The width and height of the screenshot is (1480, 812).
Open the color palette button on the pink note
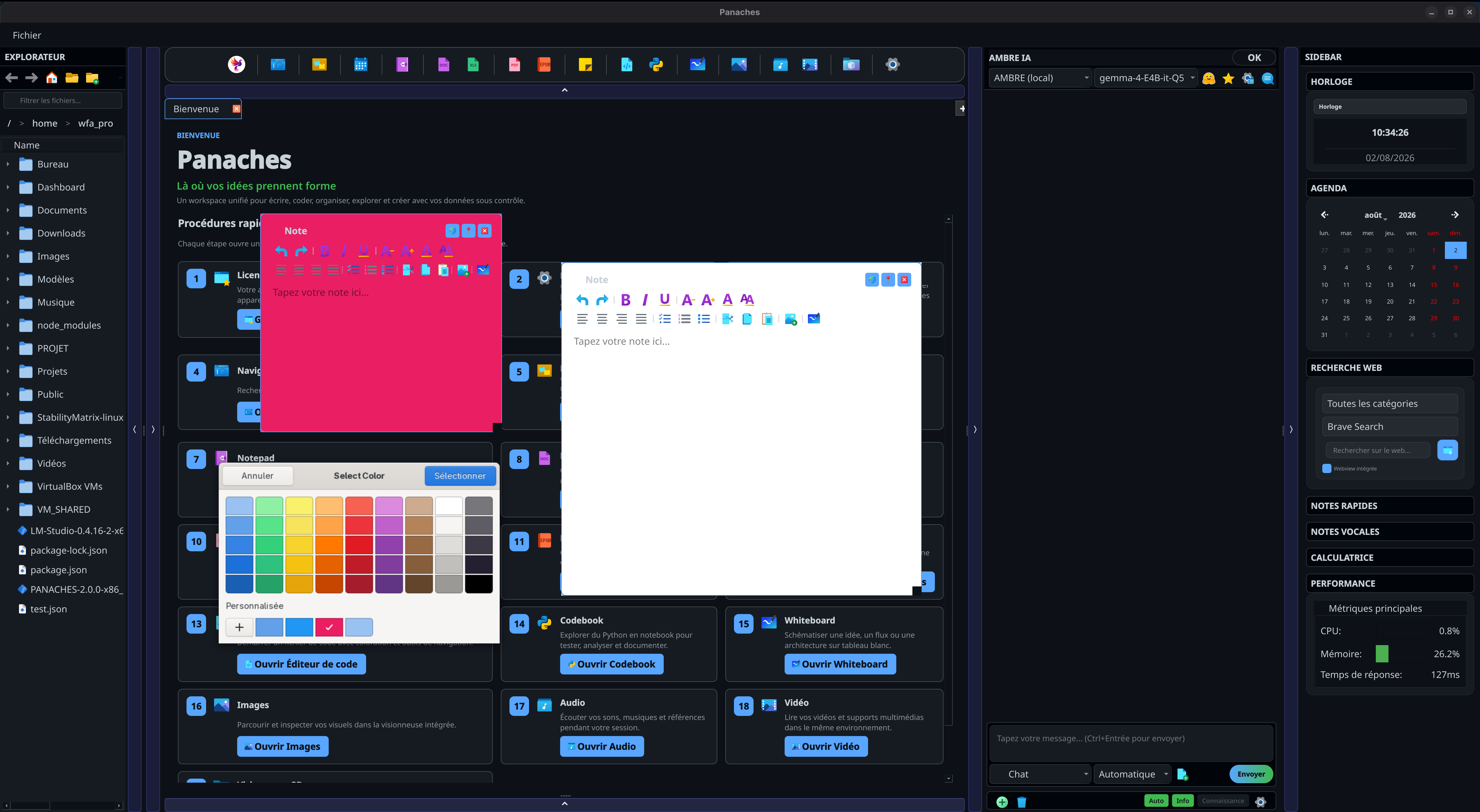click(452, 231)
